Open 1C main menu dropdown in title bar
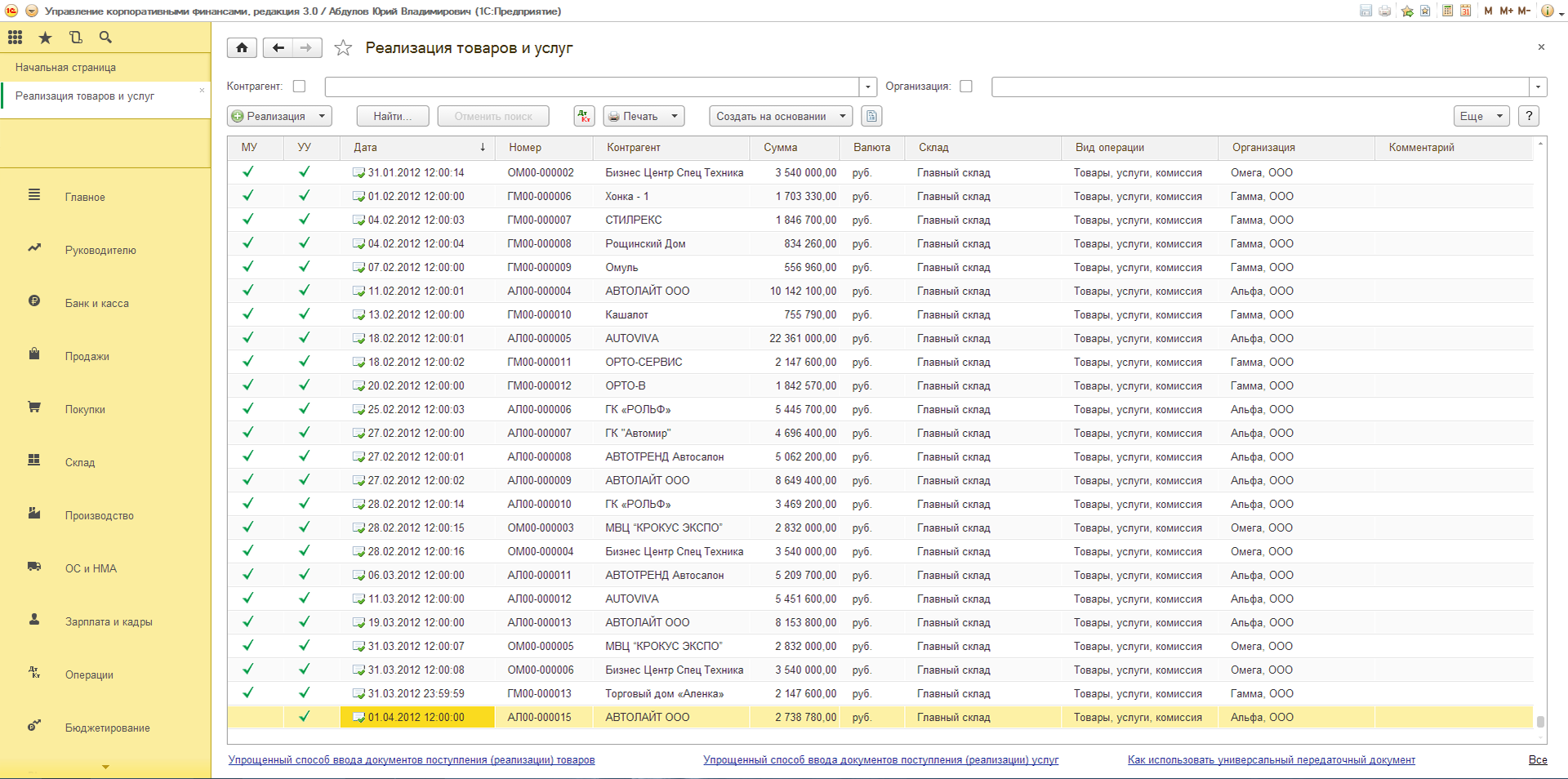The image size is (1568, 779). click(x=31, y=11)
